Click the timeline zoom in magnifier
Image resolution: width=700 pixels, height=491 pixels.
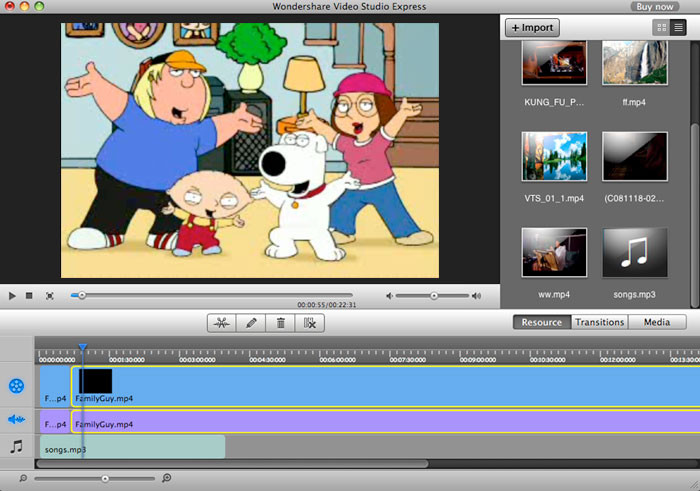tap(167, 478)
